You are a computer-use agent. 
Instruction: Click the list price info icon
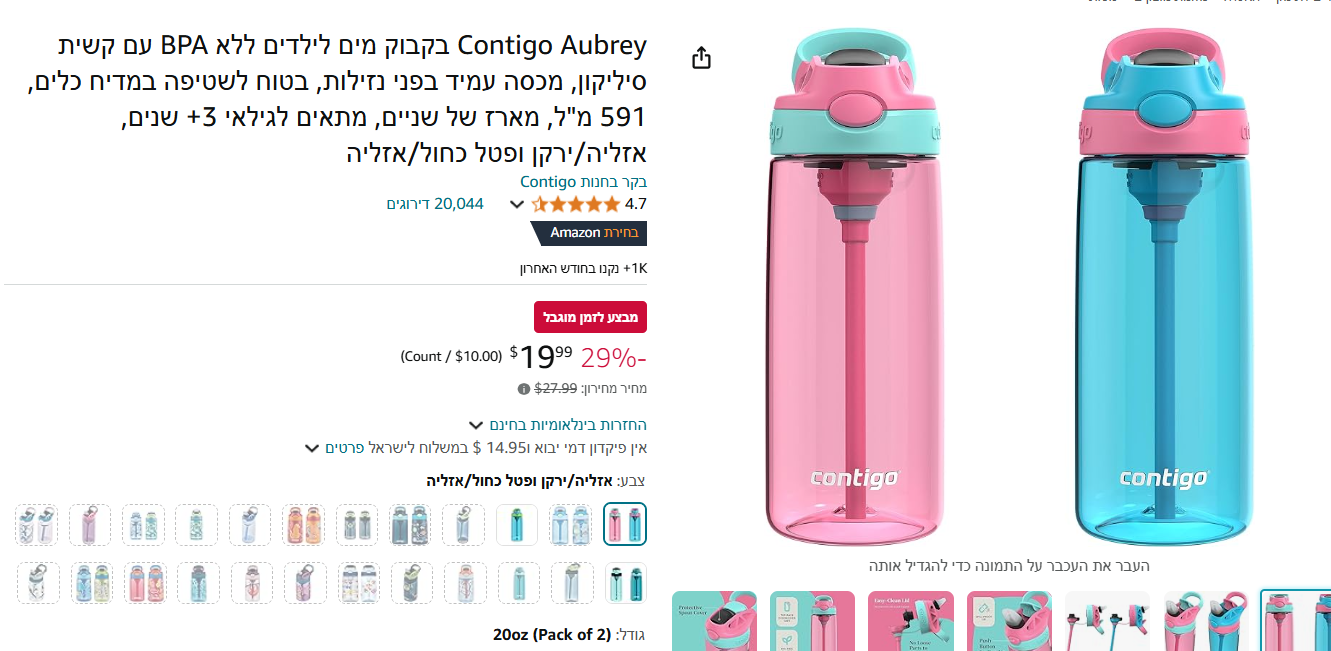click(523, 389)
